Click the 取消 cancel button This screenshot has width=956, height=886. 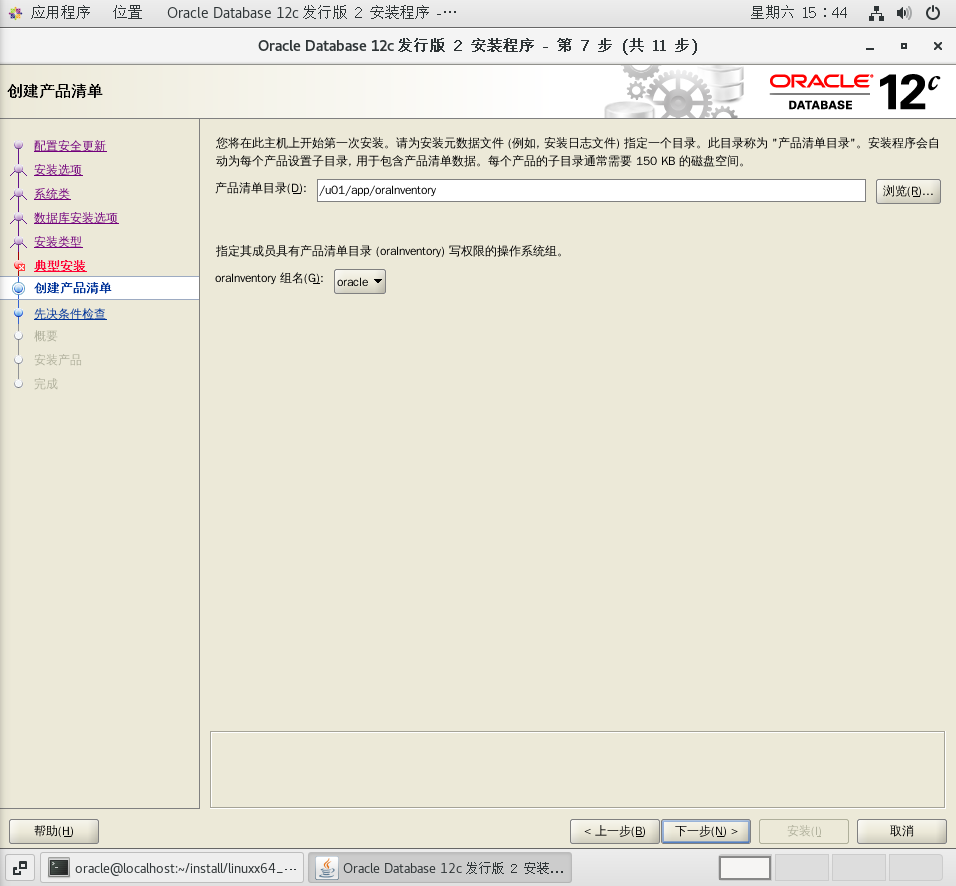click(902, 831)
